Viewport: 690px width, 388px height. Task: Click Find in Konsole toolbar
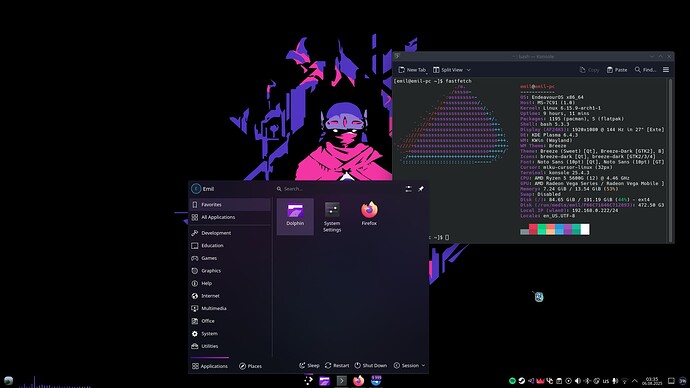(645, 70)
